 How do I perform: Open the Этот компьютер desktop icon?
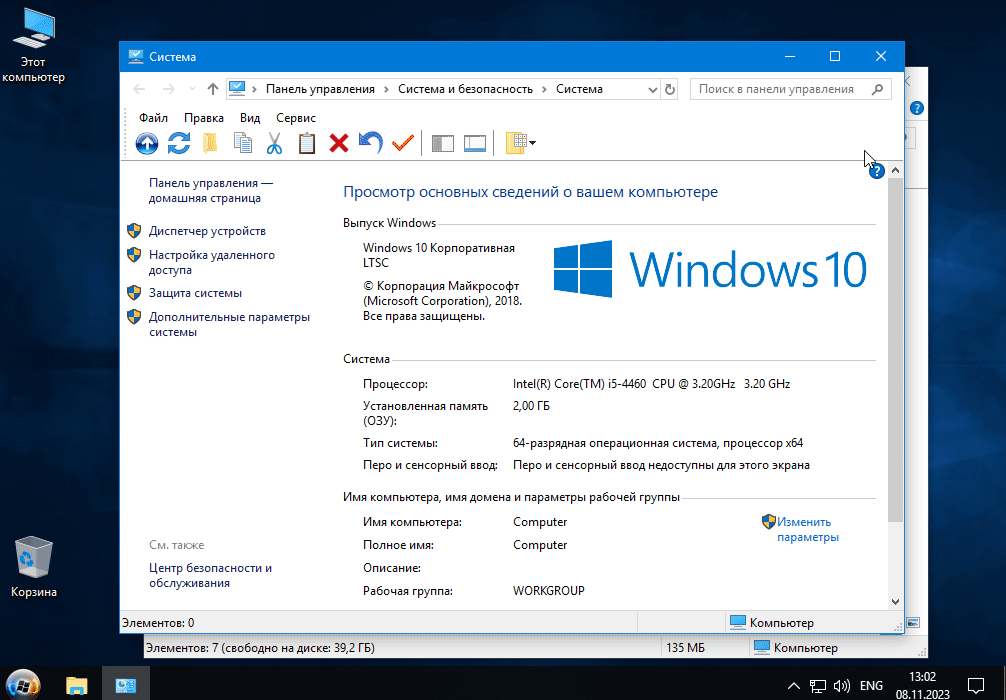33,45
